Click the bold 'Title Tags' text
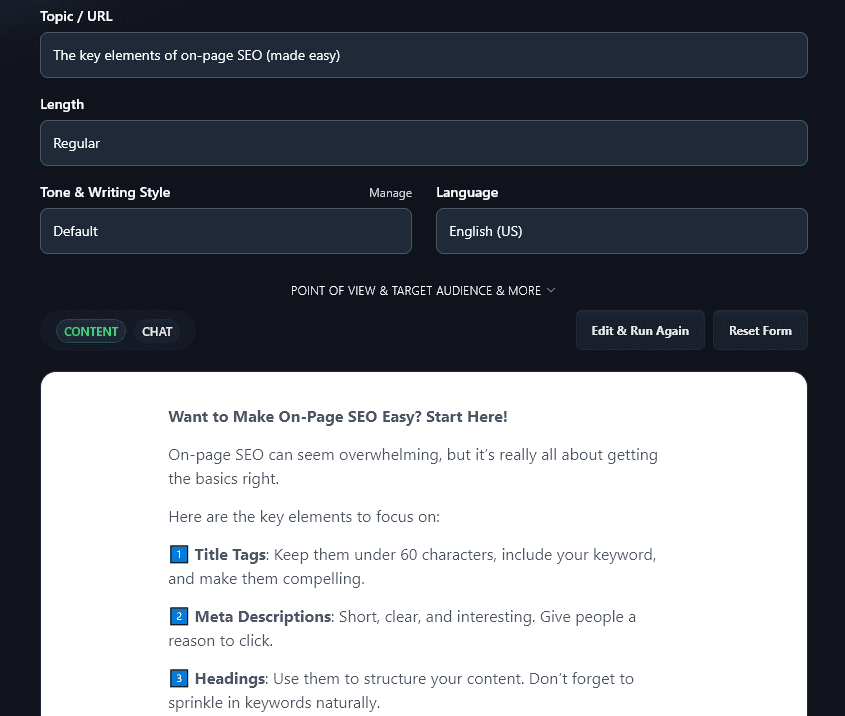The height and width of the screenshot is (716, 845). tap(230, 555)
